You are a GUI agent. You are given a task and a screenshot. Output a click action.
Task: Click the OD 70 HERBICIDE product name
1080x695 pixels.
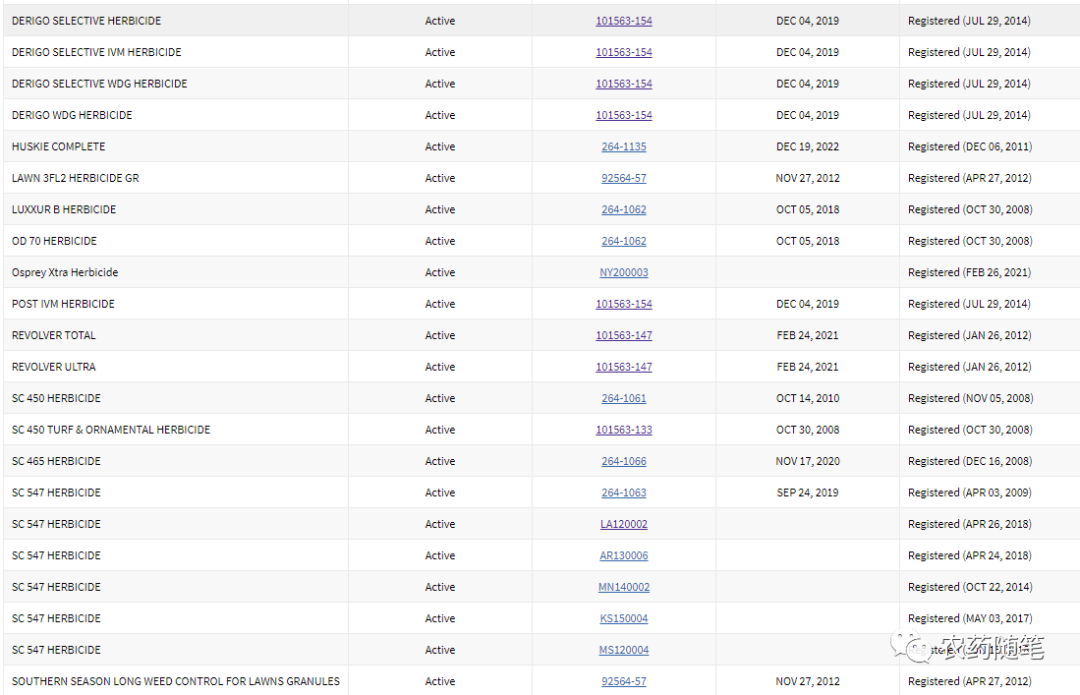tap(54, 241)
